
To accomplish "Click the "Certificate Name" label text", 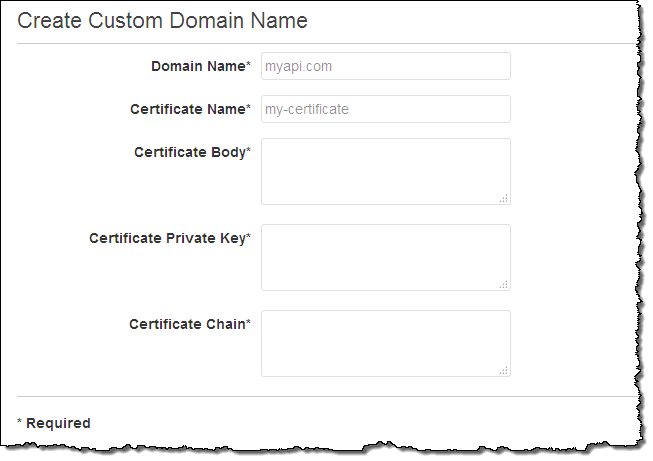I will coord(187,109).
